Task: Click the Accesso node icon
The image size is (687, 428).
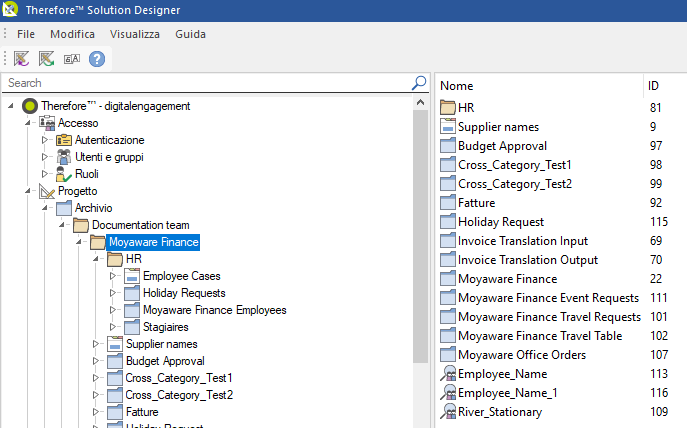Action: pyautogui.click(x=47, y=123)
